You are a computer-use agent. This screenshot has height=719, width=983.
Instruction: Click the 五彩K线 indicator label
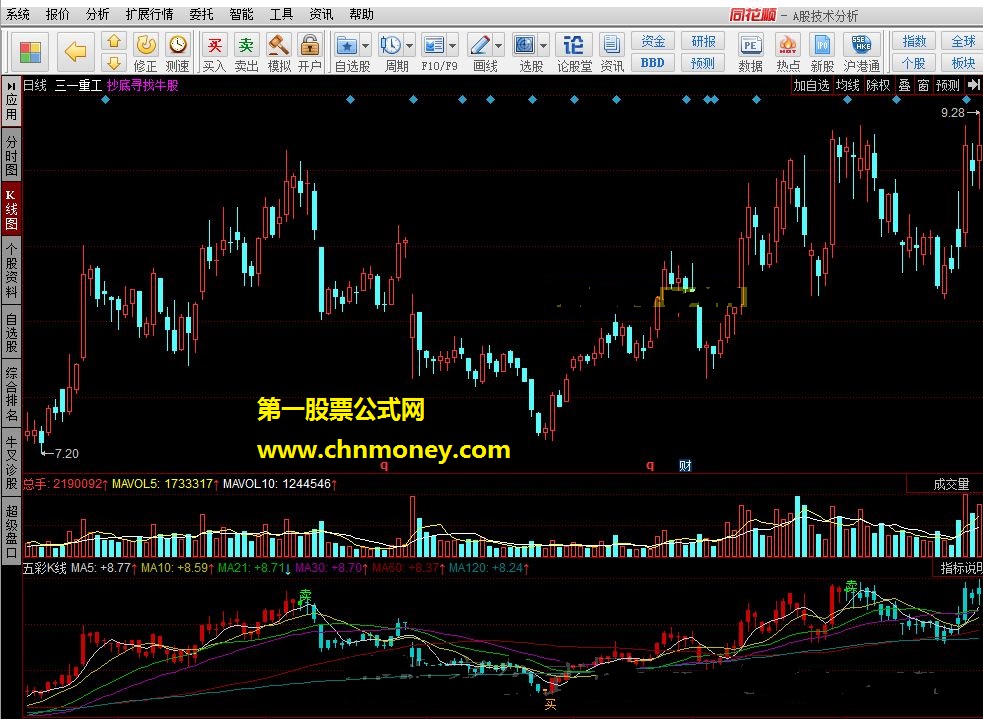click(x=45, y=569)
